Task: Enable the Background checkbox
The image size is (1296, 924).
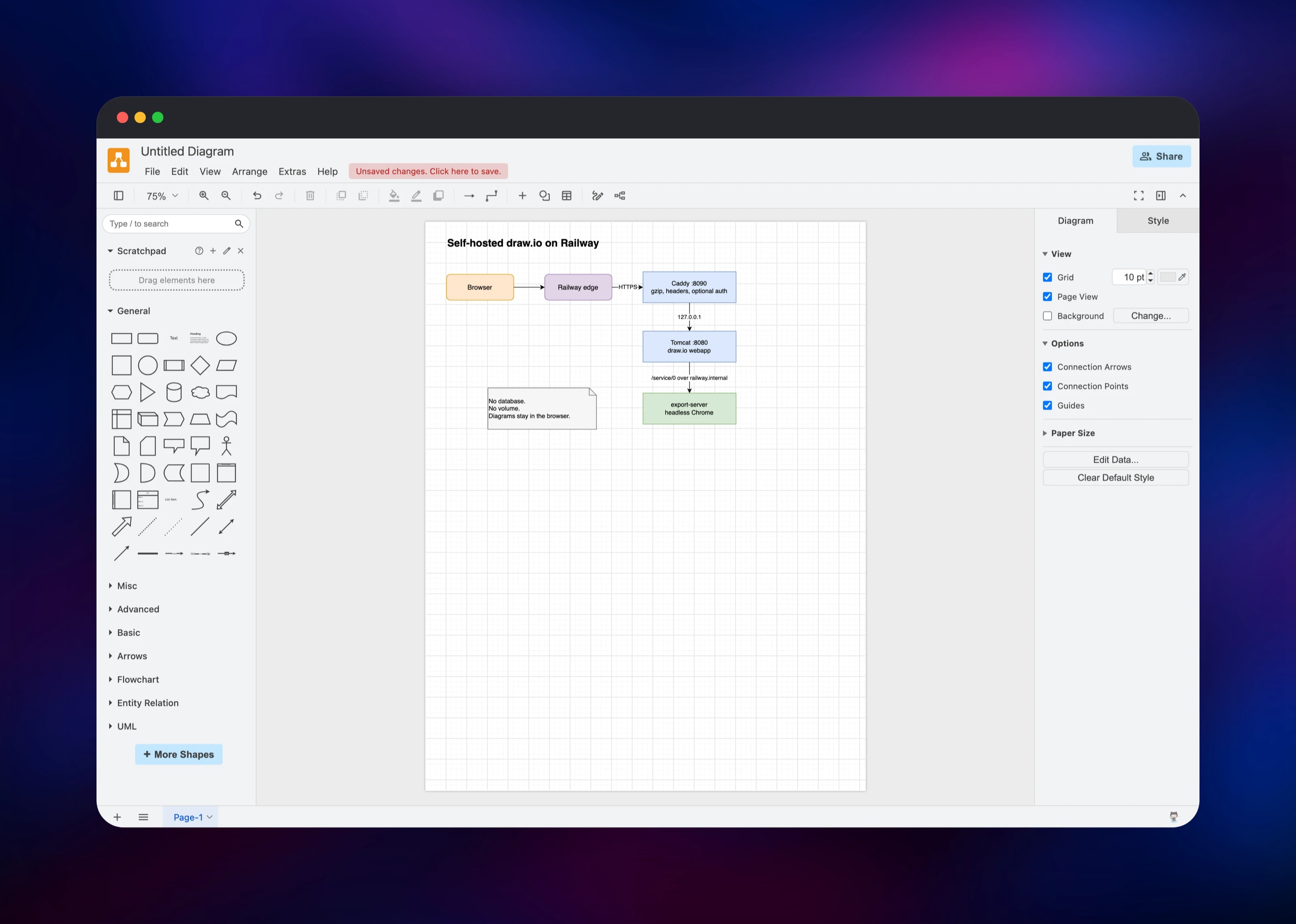Action: (1047, 316)
